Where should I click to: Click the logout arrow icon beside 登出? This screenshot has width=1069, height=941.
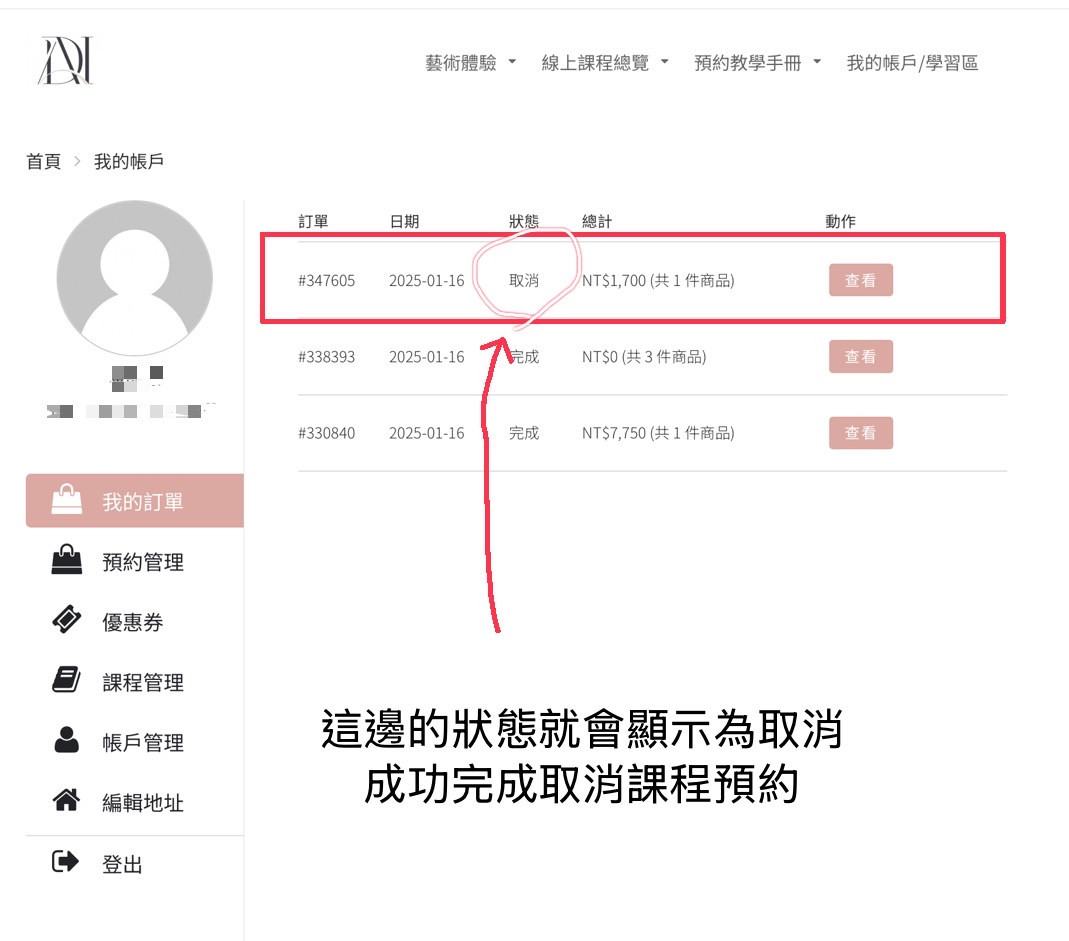tap(66, 862)
